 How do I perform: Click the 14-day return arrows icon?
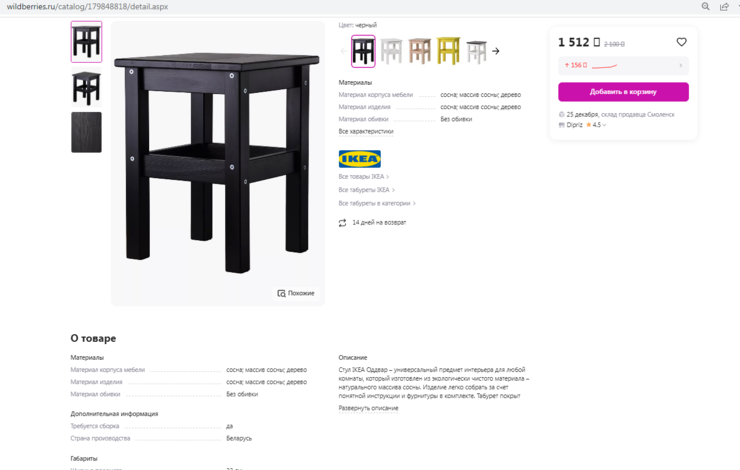pos(342,223)
